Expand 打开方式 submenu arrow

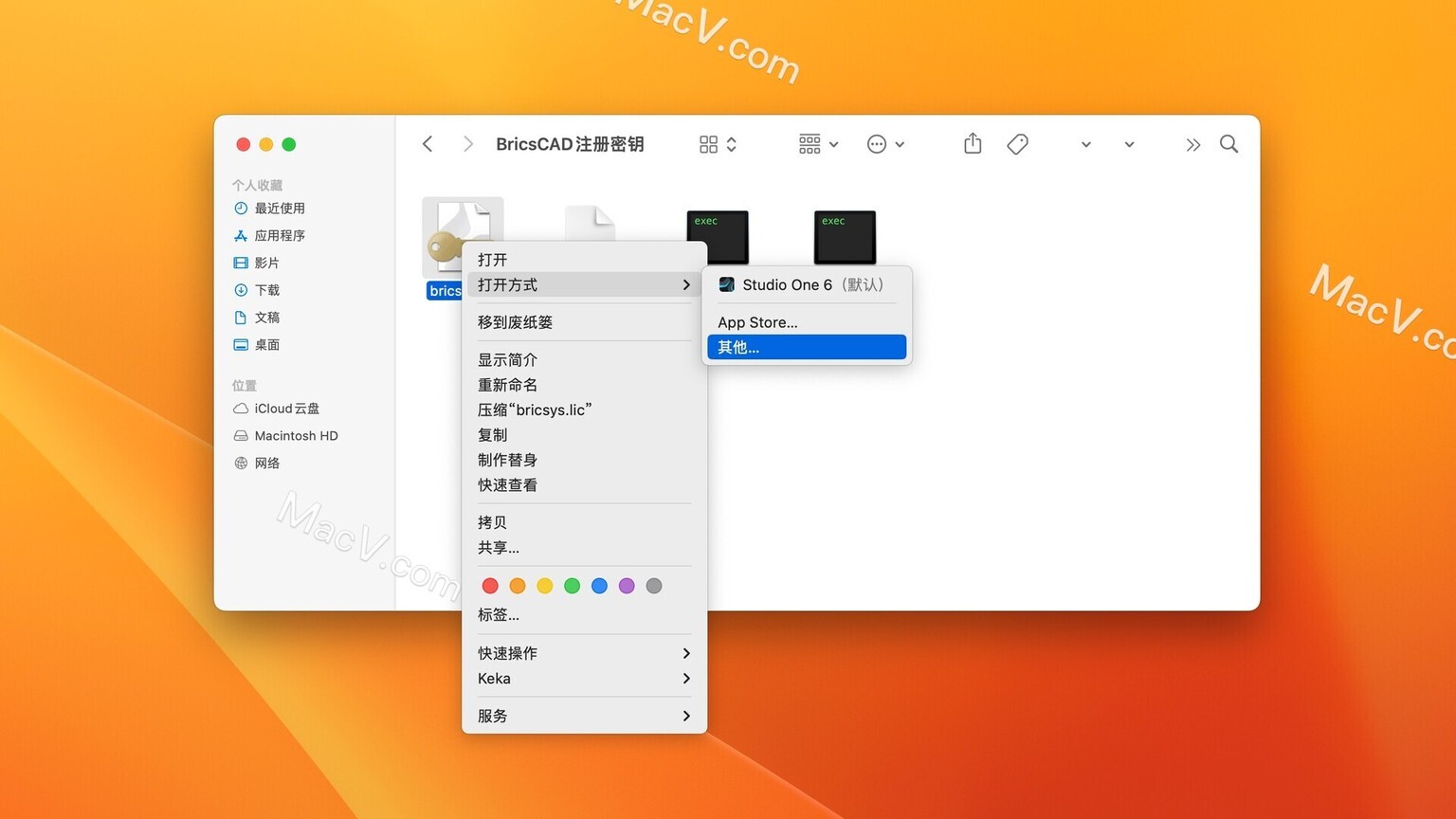click(x=686, y=284)
